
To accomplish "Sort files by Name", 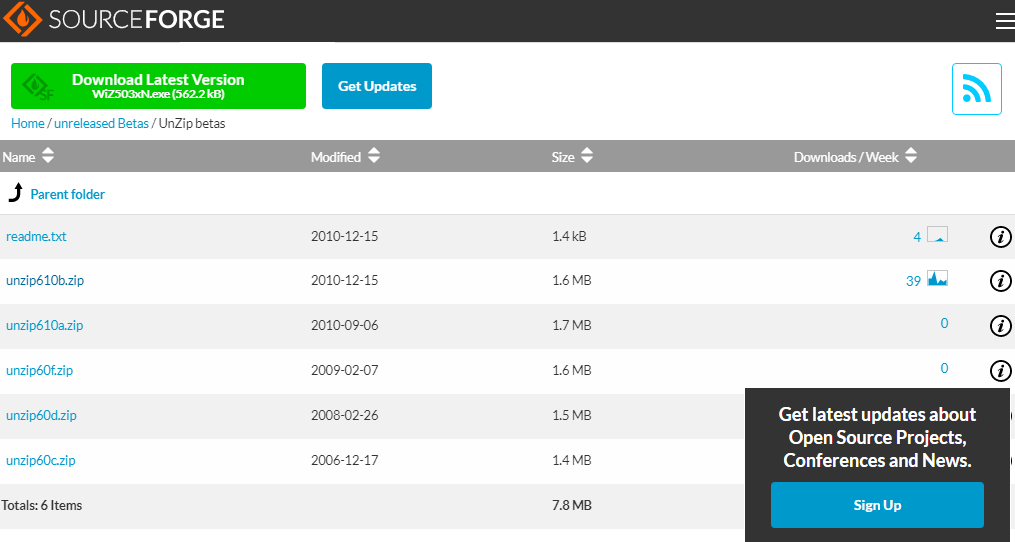I will (x=28, y=156).
